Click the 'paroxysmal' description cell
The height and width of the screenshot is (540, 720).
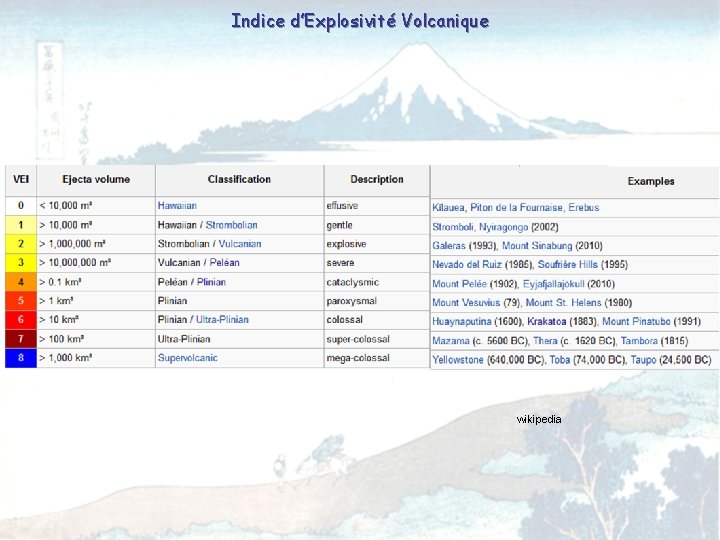click(377, 301)
